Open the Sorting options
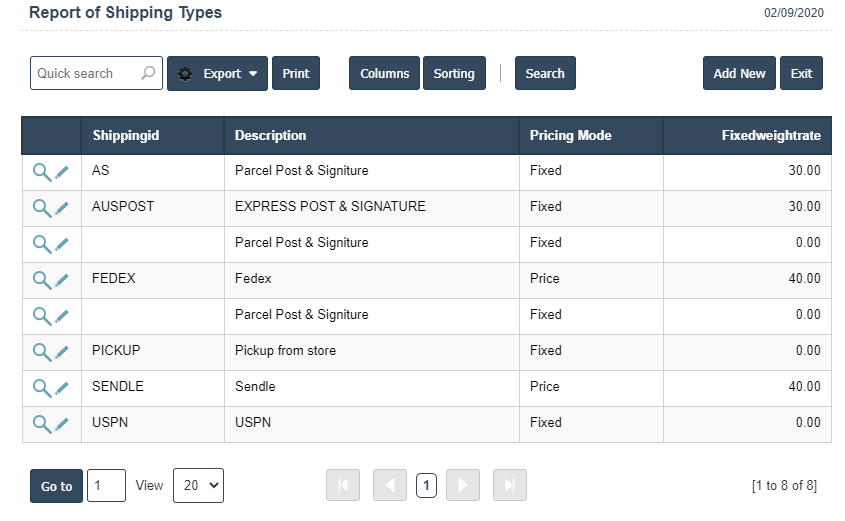Viewport: 845px width, 521px height. [454, 73]
